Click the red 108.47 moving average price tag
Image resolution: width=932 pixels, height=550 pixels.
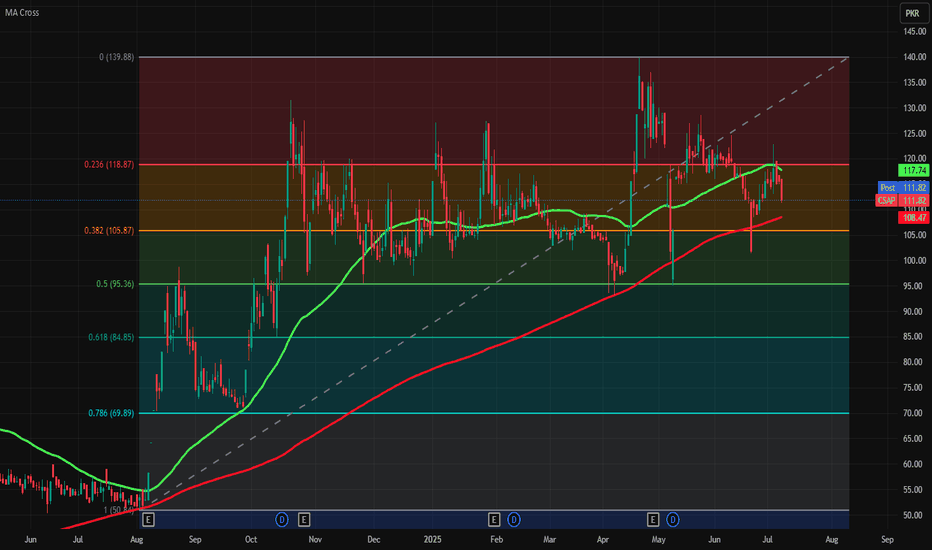point(914,218)
